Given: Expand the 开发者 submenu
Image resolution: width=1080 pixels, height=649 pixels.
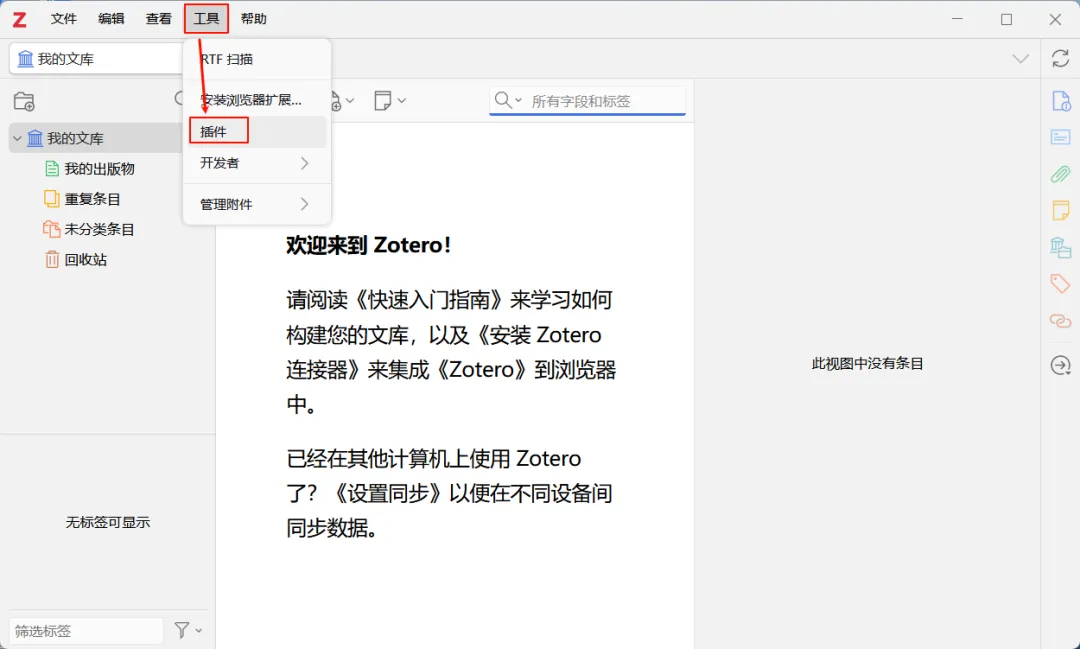Looking at the screenshot, I should (x=256, y=163).
